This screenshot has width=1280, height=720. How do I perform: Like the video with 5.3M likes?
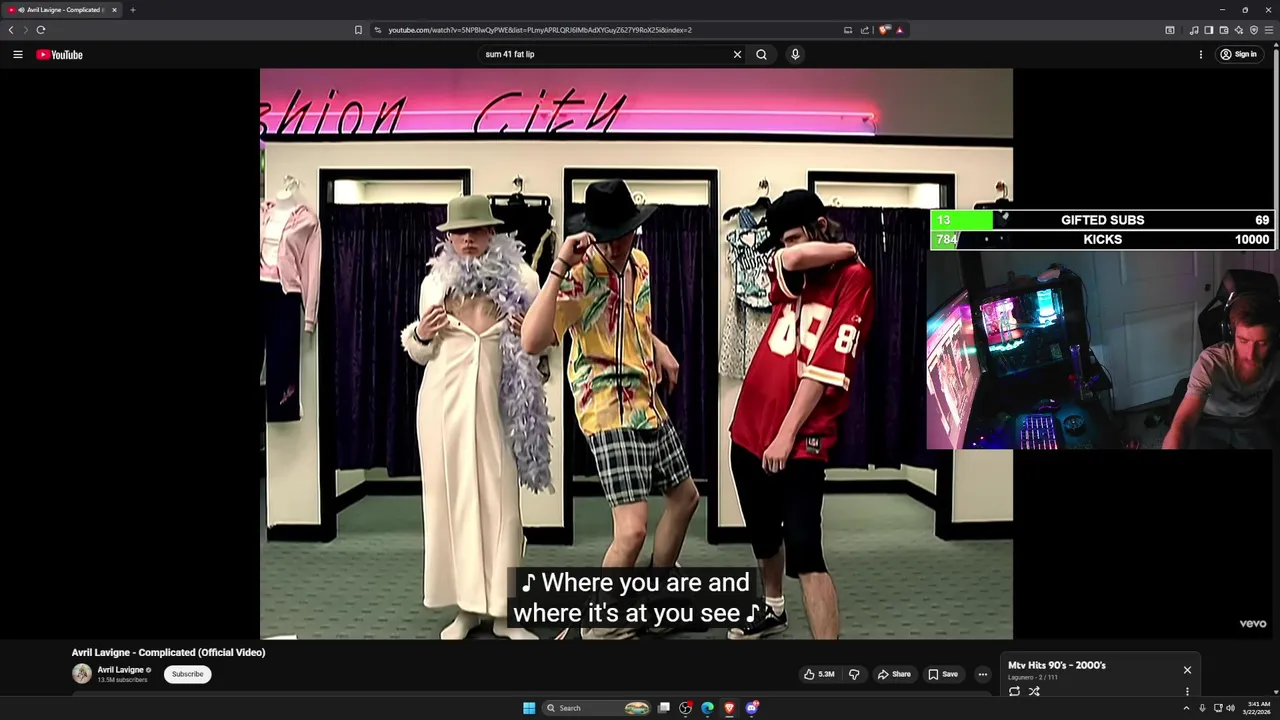click(x=819, y=674)
